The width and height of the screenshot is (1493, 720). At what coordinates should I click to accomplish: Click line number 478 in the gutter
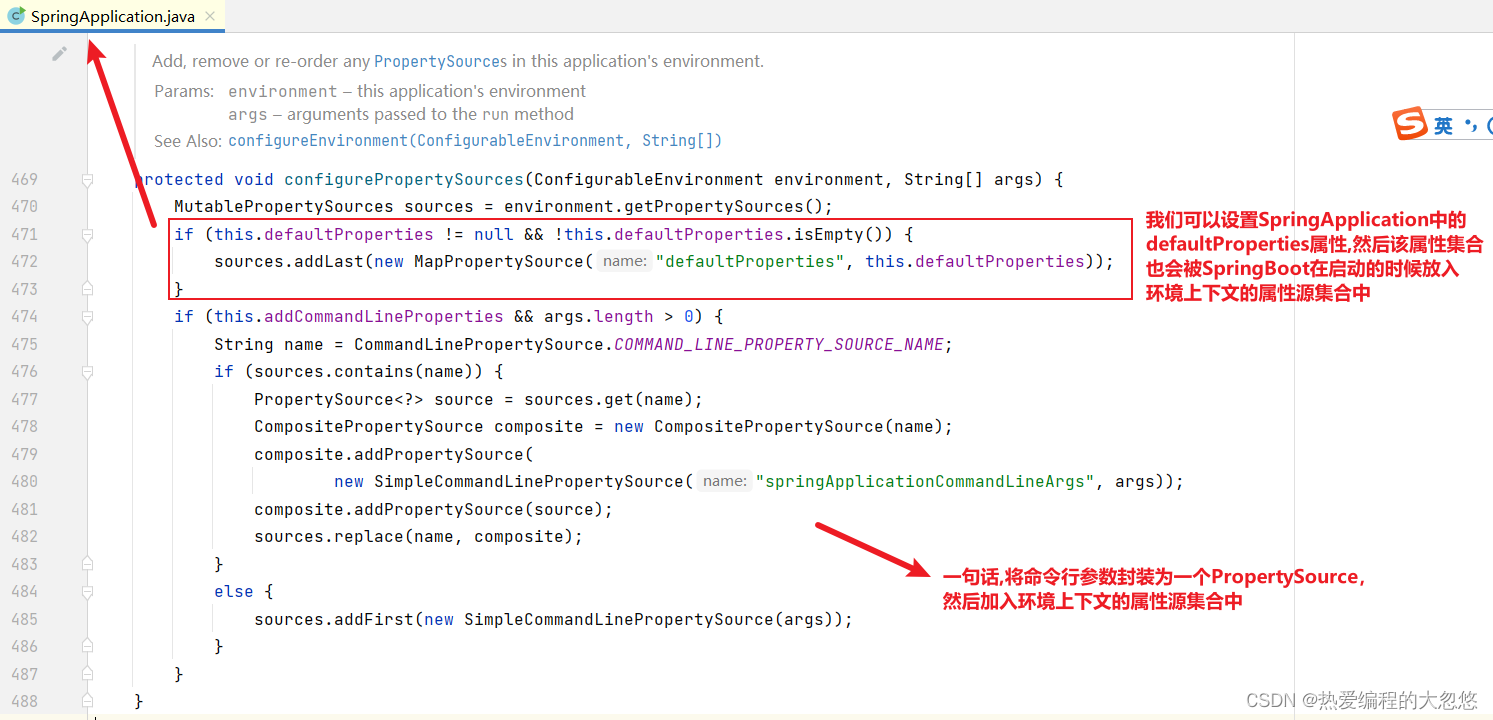pos(24,427)
